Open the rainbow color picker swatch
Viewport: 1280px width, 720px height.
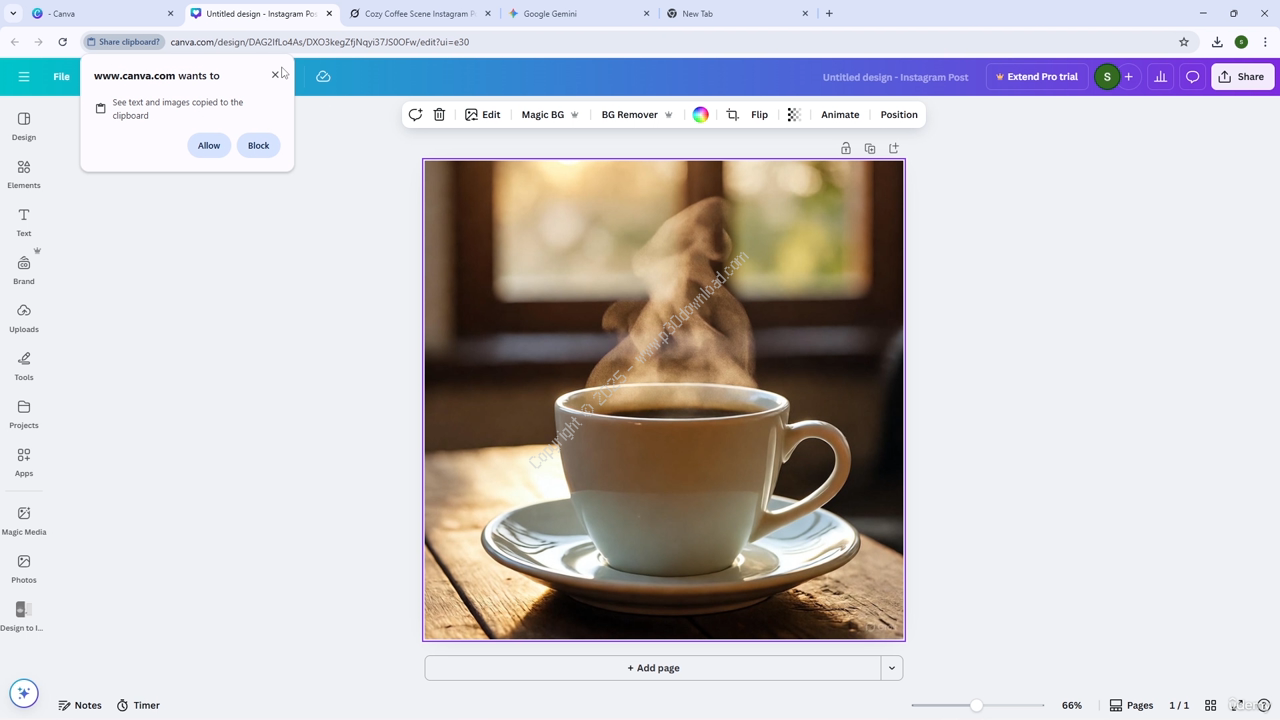pos(700,115)
